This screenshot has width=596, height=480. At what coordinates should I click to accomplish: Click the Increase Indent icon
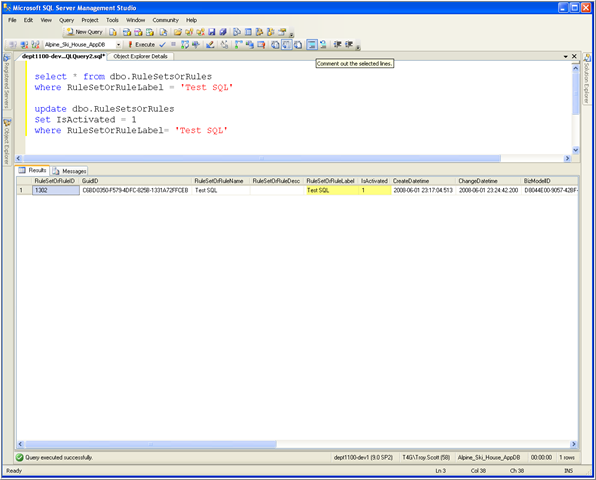coord(349,45)
